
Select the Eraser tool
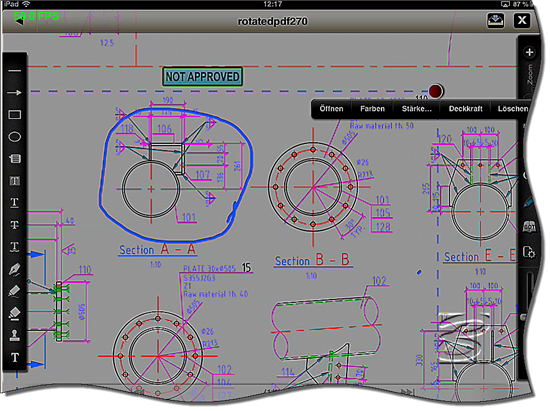pyautogui.click(x=14, y=314)
